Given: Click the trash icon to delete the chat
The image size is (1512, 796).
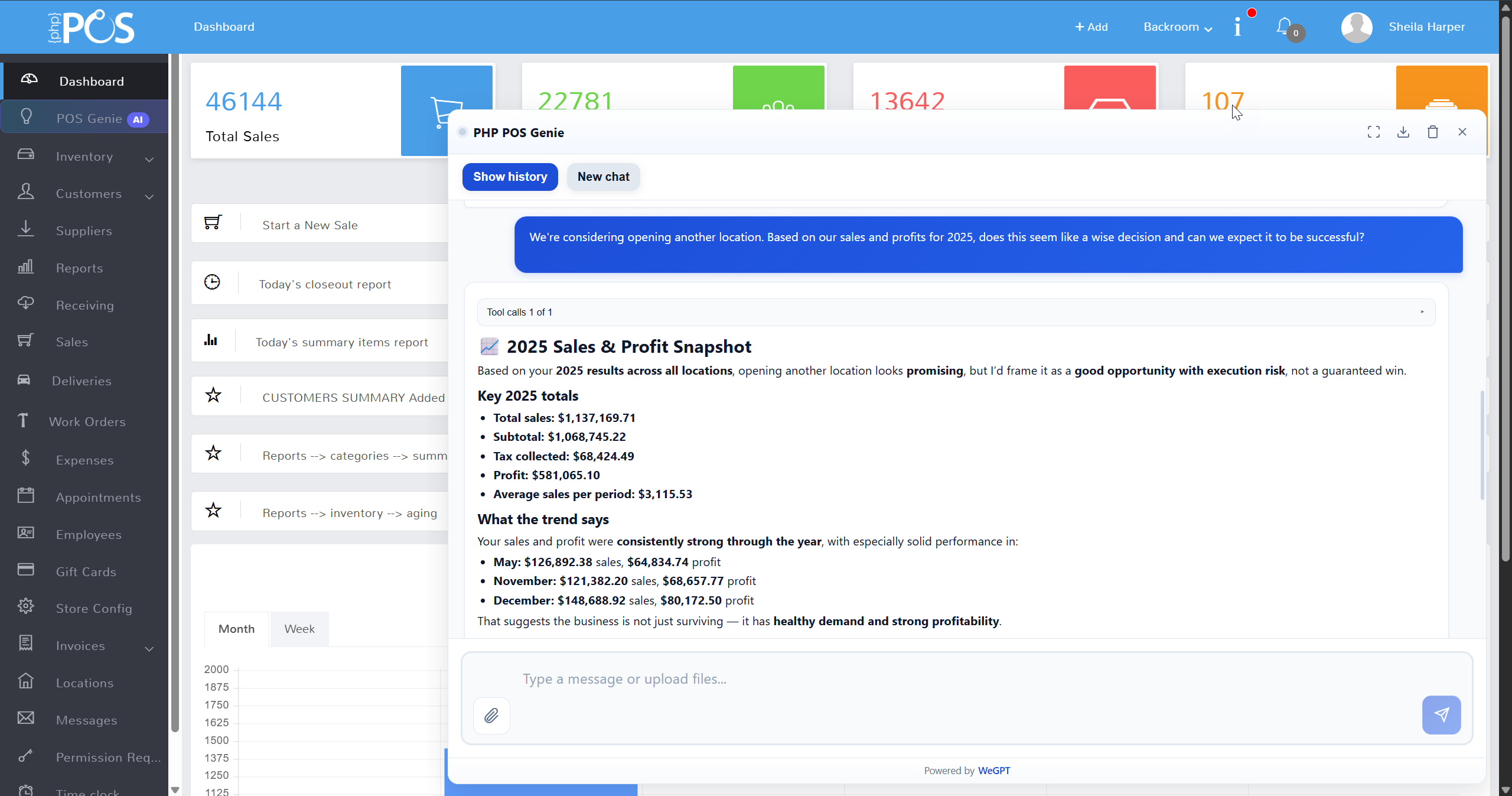Looking at the screenshot, I should [1433, 132].
